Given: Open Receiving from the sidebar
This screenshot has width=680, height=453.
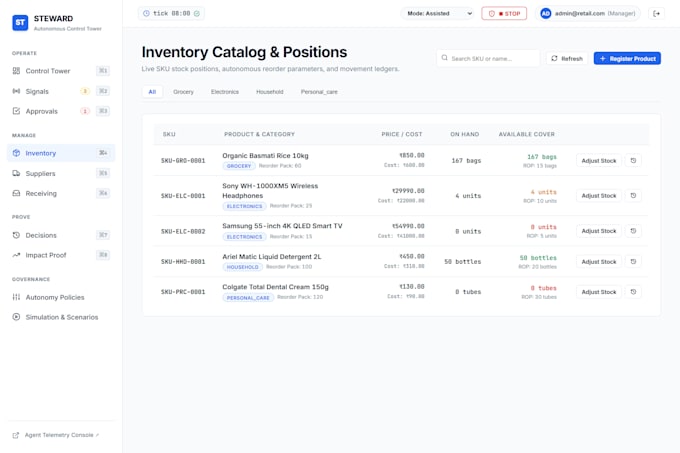Looking at the screenshot, I should pyautogui.click(x=61, y=193).
